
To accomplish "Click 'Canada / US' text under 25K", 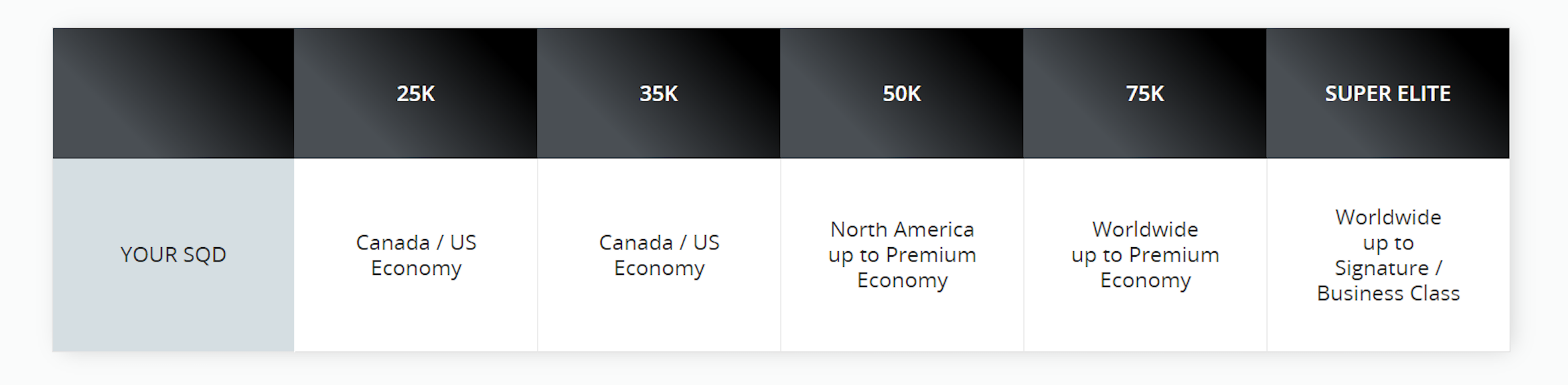I will click(416, 242).
